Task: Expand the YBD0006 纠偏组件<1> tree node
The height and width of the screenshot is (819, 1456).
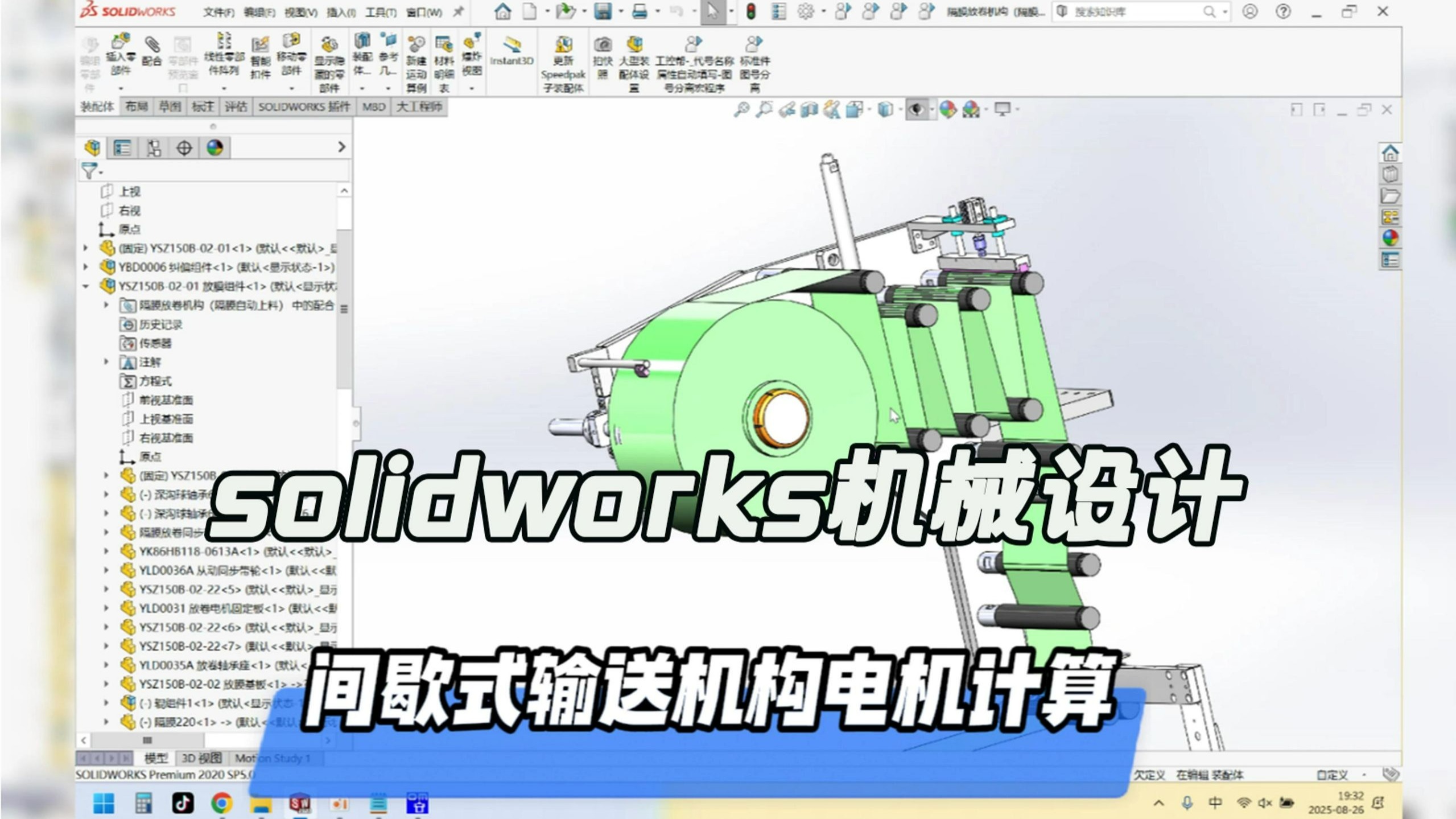Action: point(85,267)
